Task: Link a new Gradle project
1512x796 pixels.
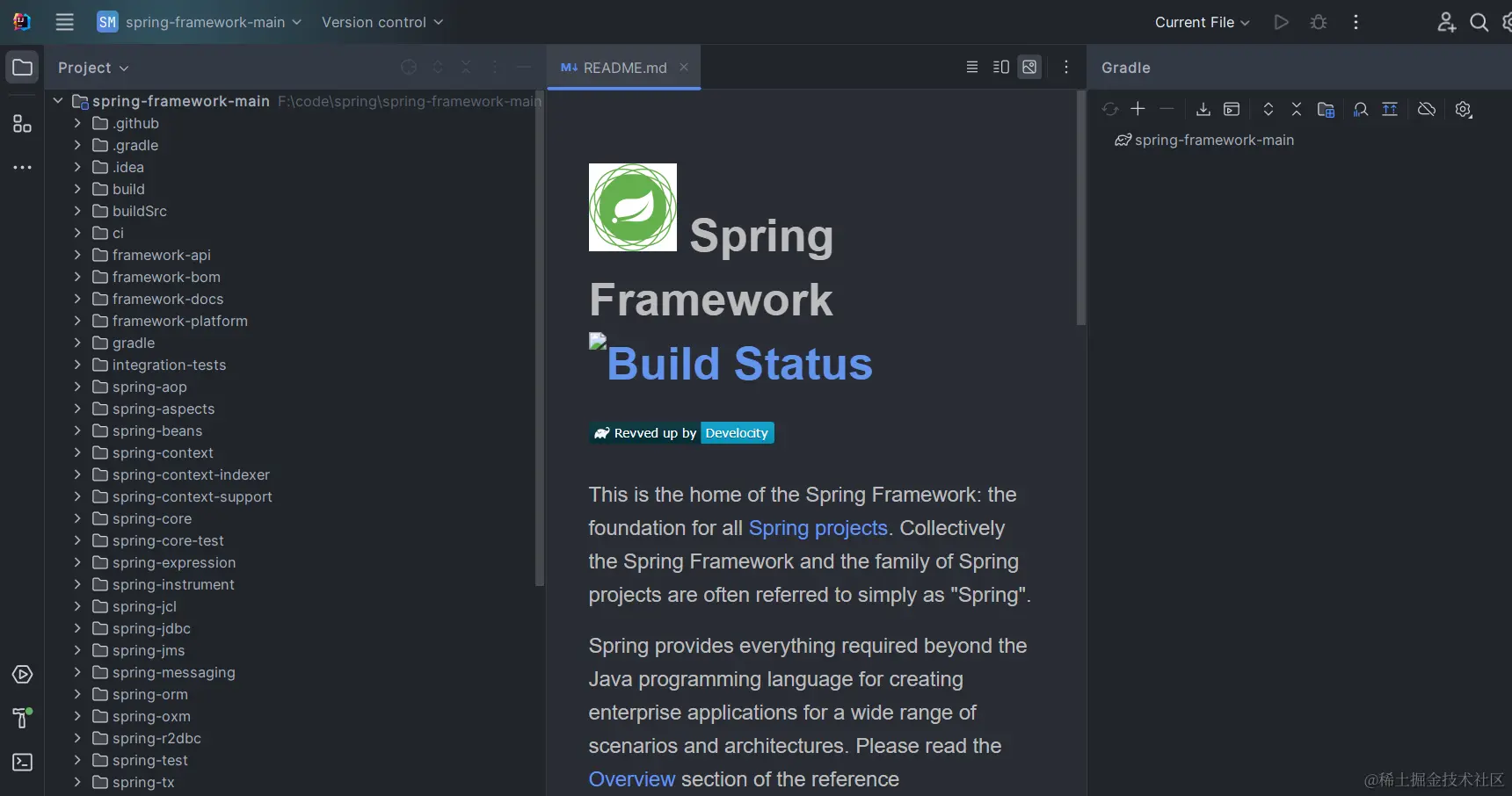Action: click(1138, 109)
